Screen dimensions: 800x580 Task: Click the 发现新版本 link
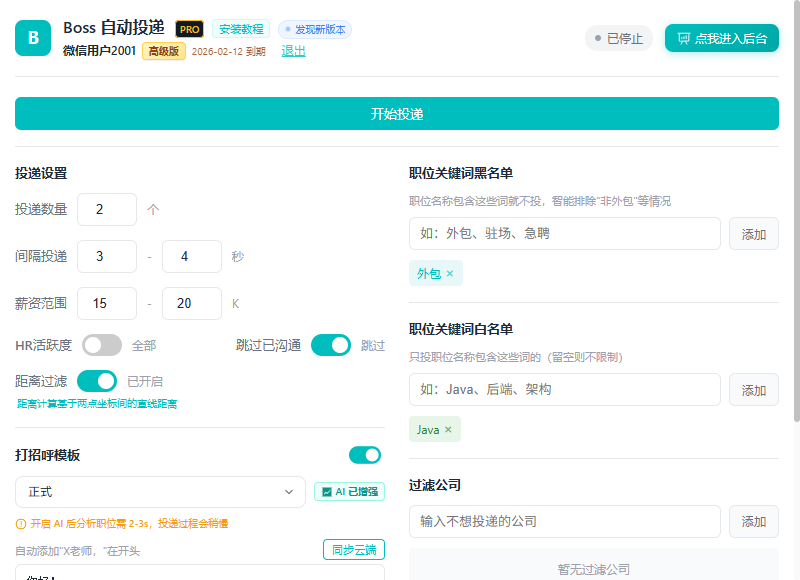coord(313,29)
